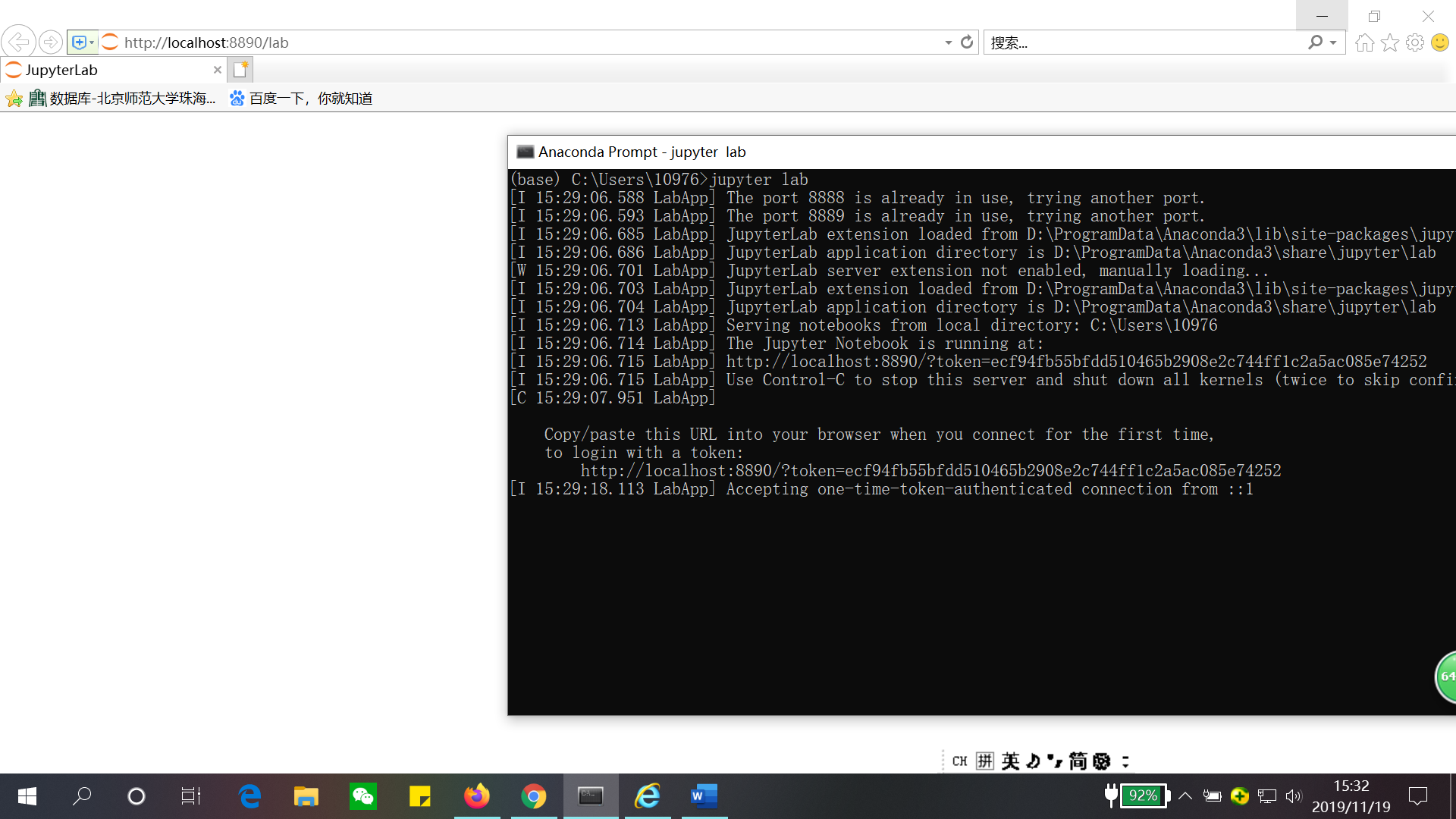Expand the address bar history dropdown
The image size is (1456, 819).
948,42
